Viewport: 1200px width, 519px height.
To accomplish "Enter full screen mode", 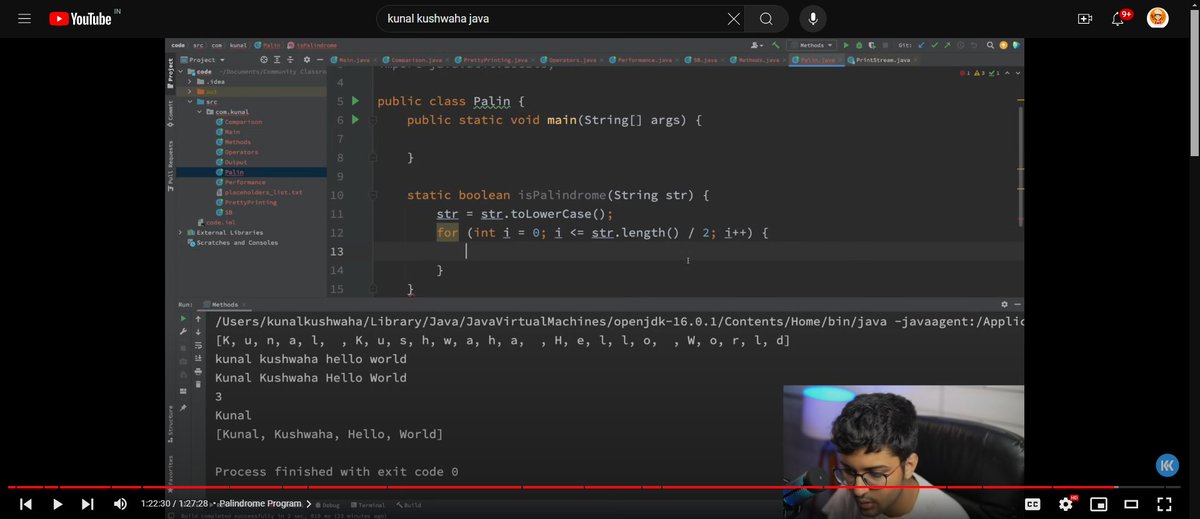I will [x=1164, y=504].
